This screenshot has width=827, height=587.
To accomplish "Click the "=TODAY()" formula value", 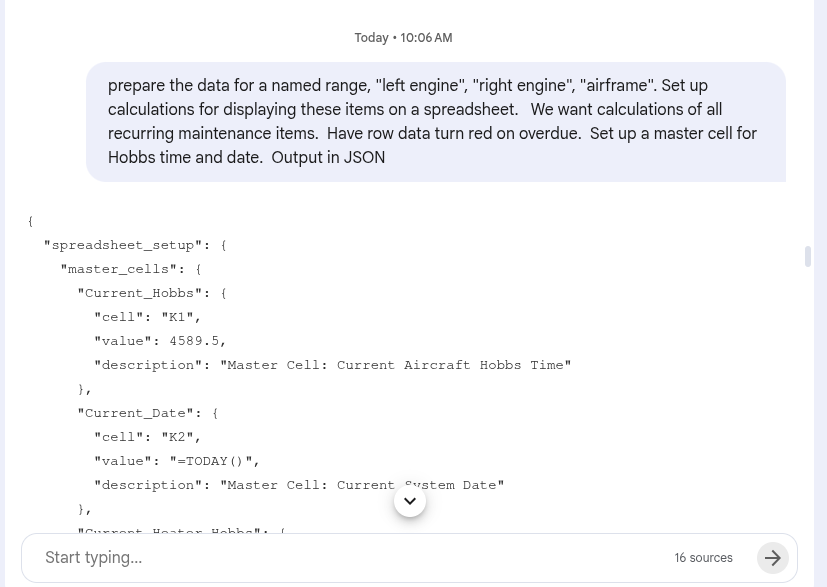I will click(211, 461).
